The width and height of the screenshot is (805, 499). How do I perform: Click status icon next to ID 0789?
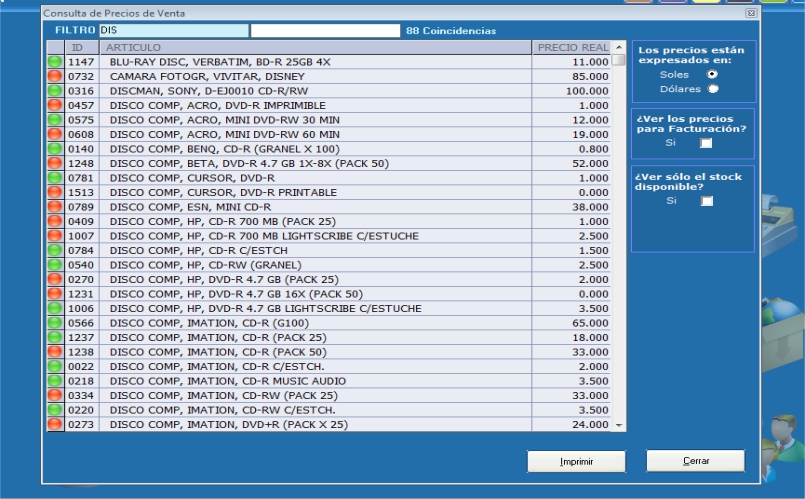pos(54,206)
